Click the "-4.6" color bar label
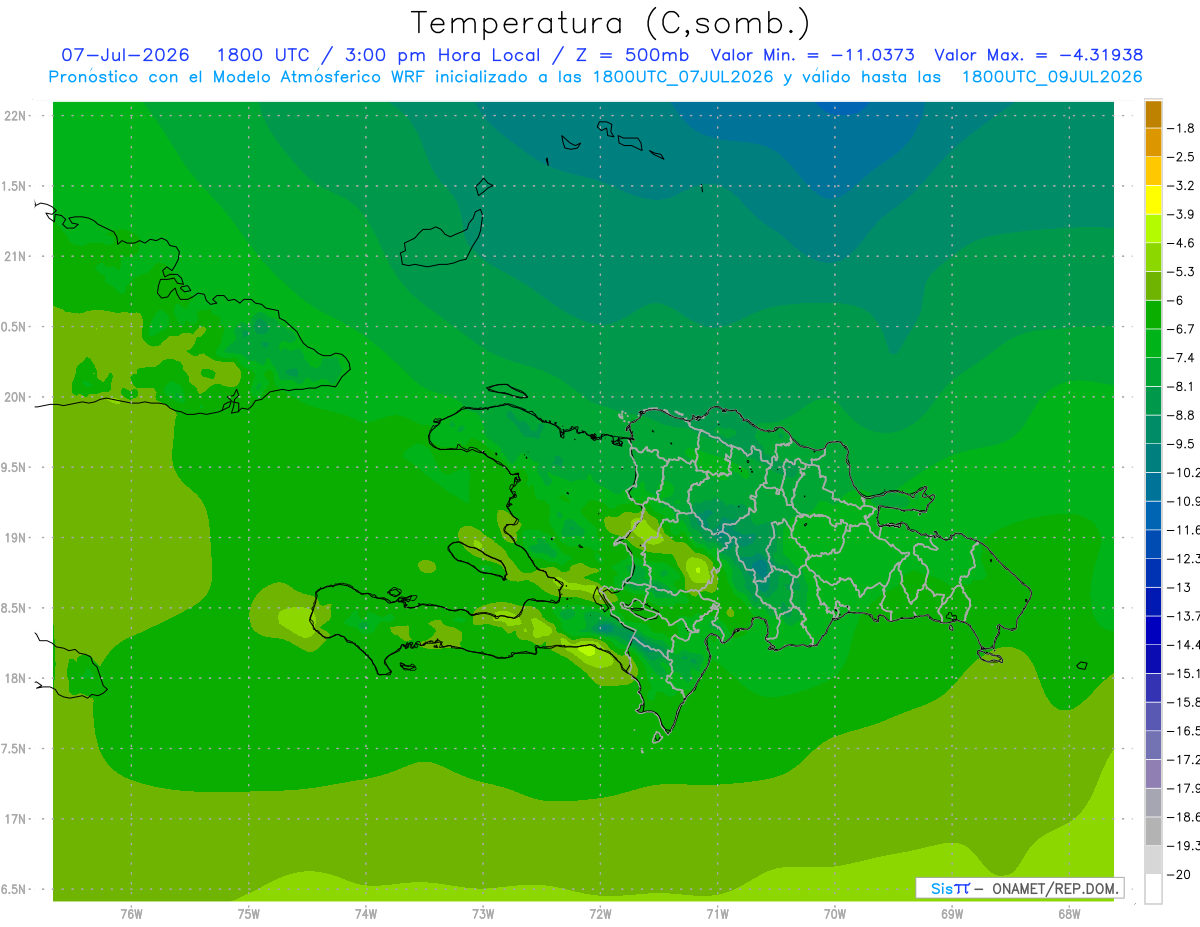This screenshot has width=1200, height=927. pos(1181,243)
